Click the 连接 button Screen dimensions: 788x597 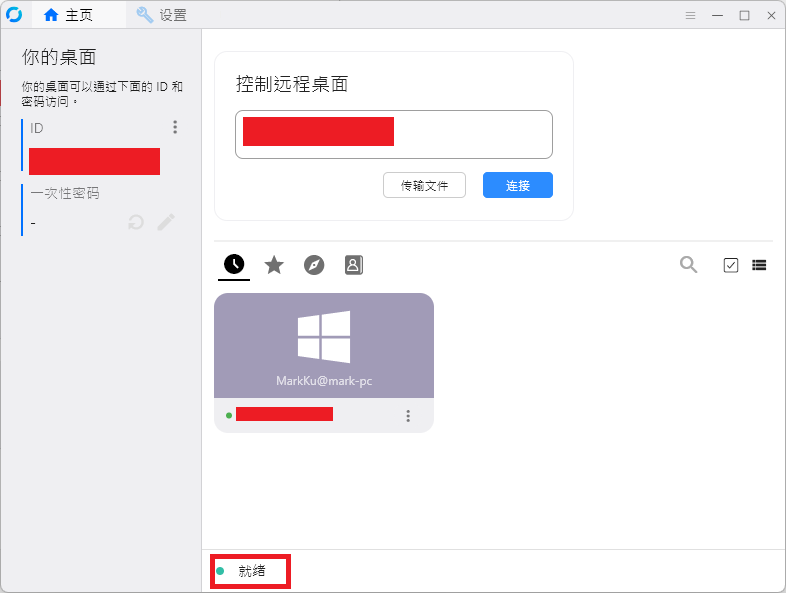[517, 185]
